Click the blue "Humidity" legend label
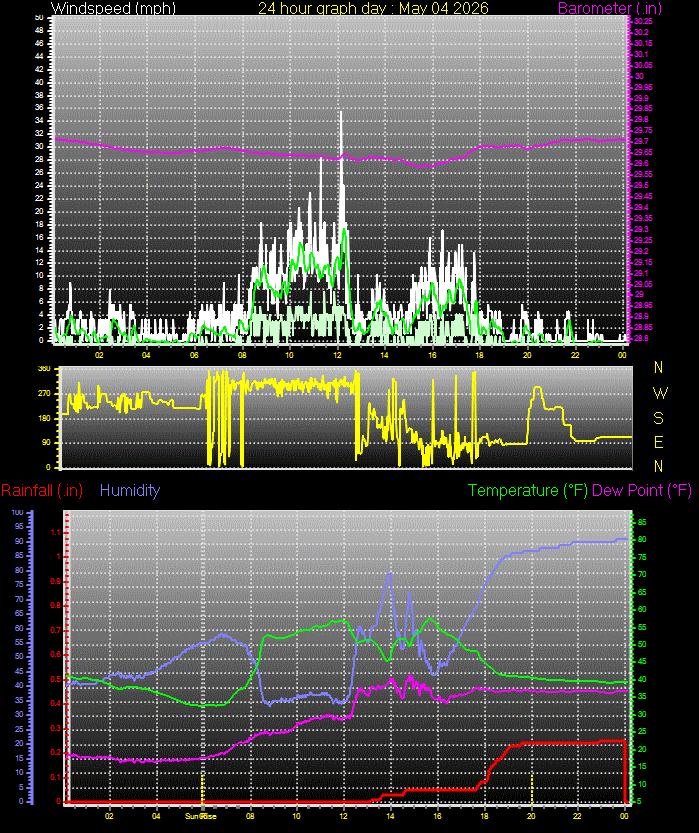The width and height of the screenshot is (699, 833). pos(130,490)
